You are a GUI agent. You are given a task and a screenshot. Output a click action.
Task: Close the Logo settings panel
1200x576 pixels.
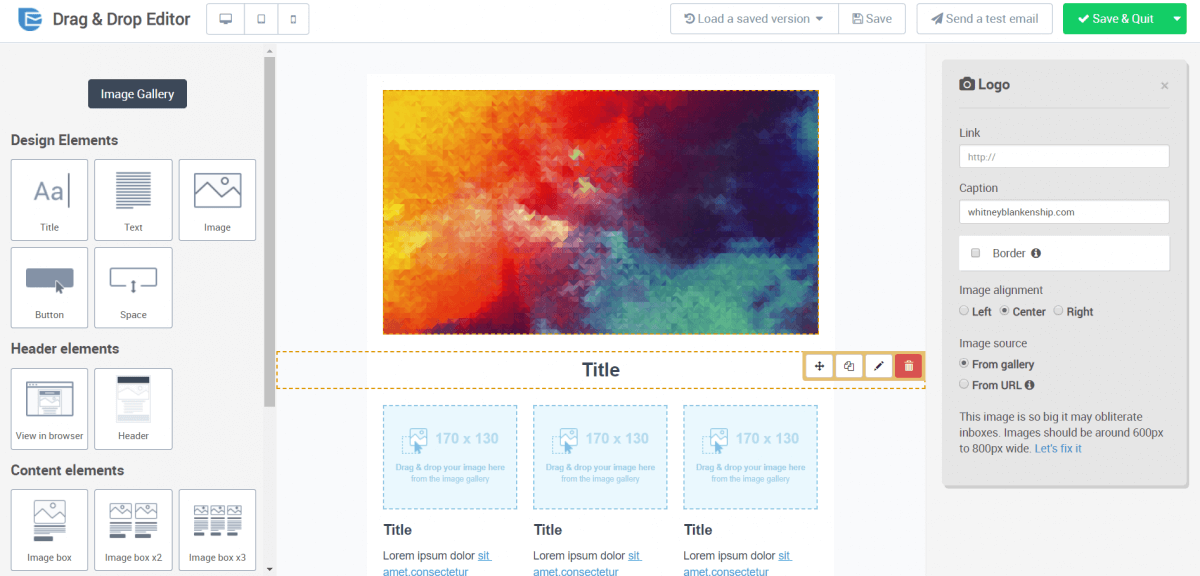[x=1164, y=86]
